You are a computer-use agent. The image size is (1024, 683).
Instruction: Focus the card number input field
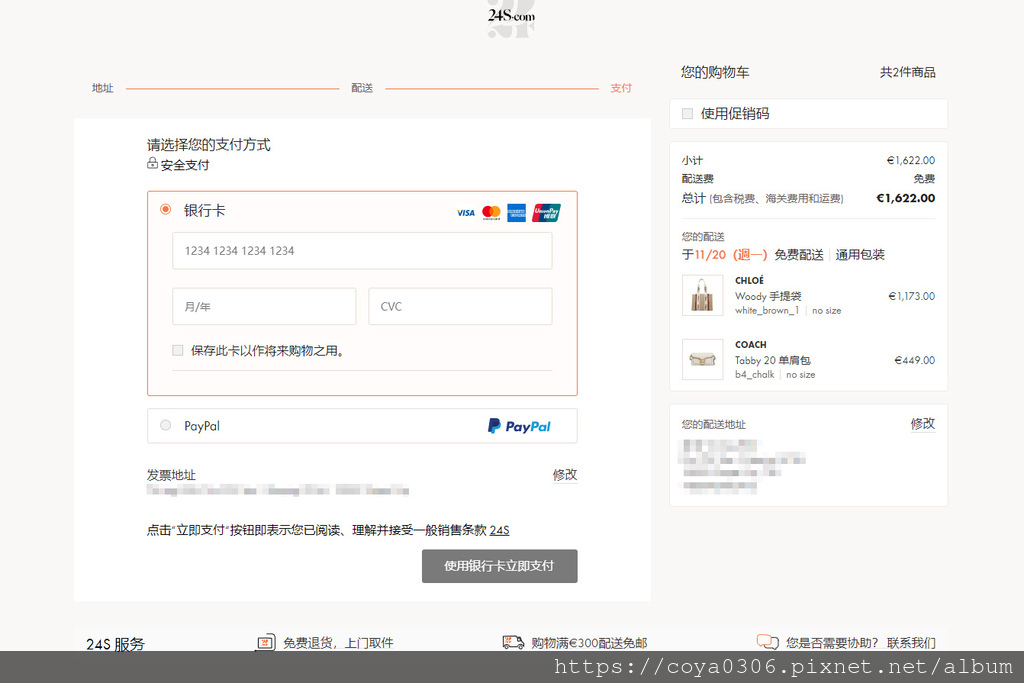coord(362,251)
